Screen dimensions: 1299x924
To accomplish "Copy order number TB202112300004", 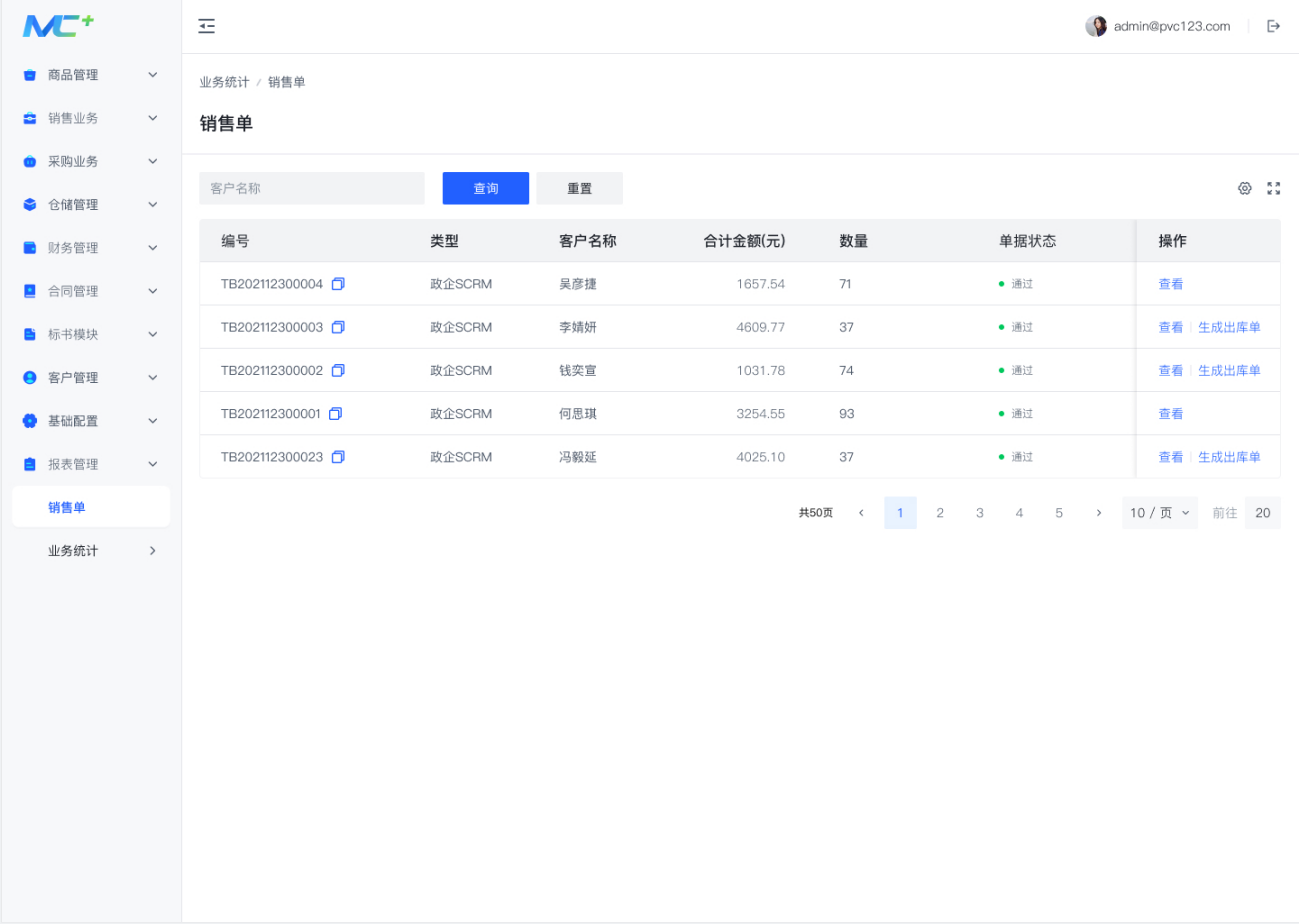I will click(x=338, y=284).
